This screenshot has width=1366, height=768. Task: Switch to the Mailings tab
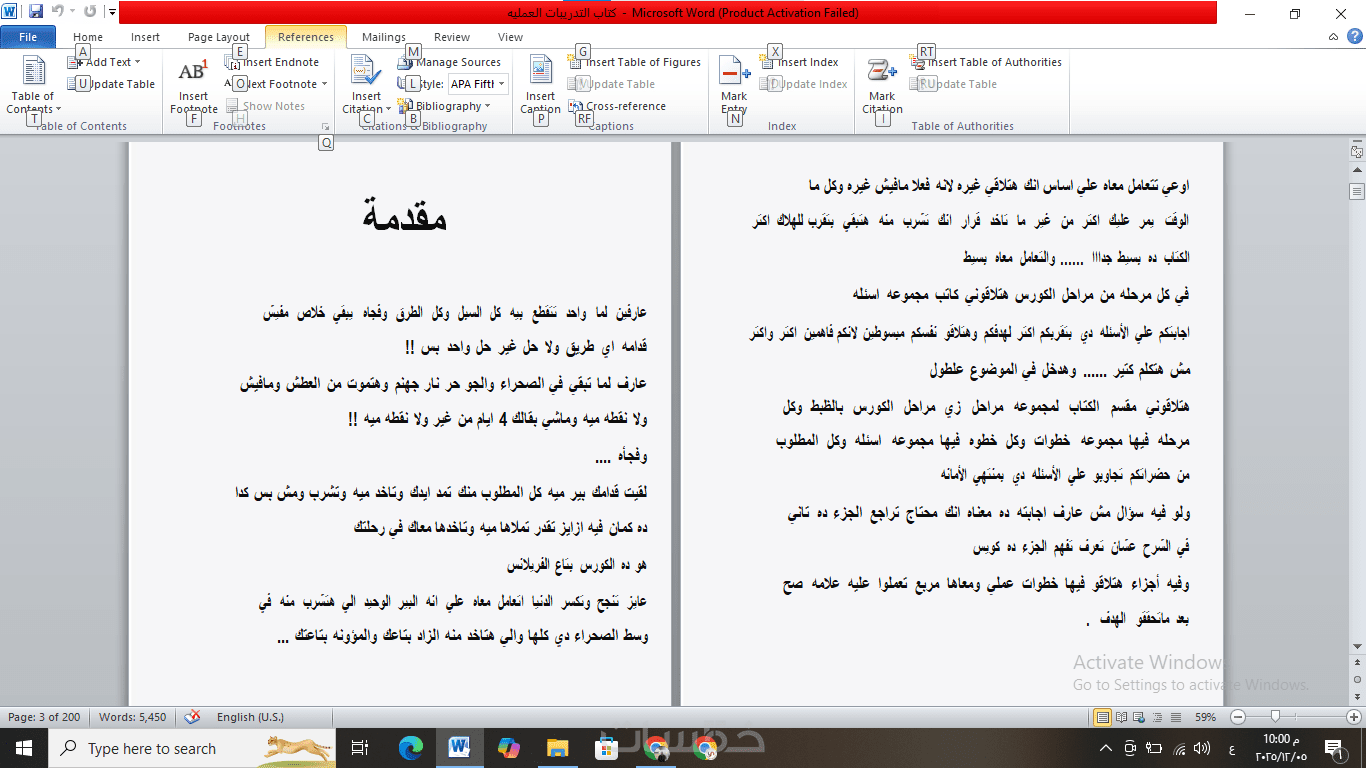(384, 37)
